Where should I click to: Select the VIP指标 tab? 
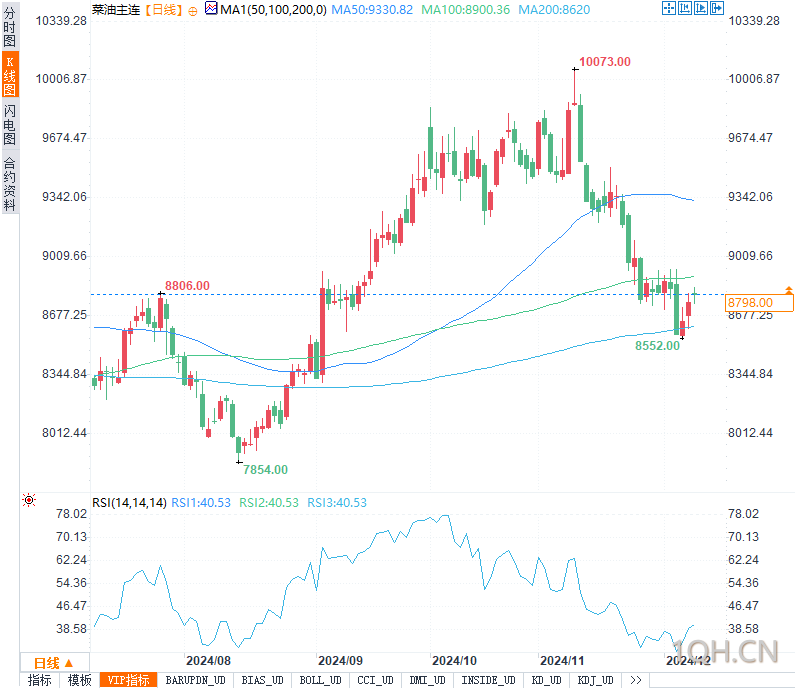coord(129,680)
